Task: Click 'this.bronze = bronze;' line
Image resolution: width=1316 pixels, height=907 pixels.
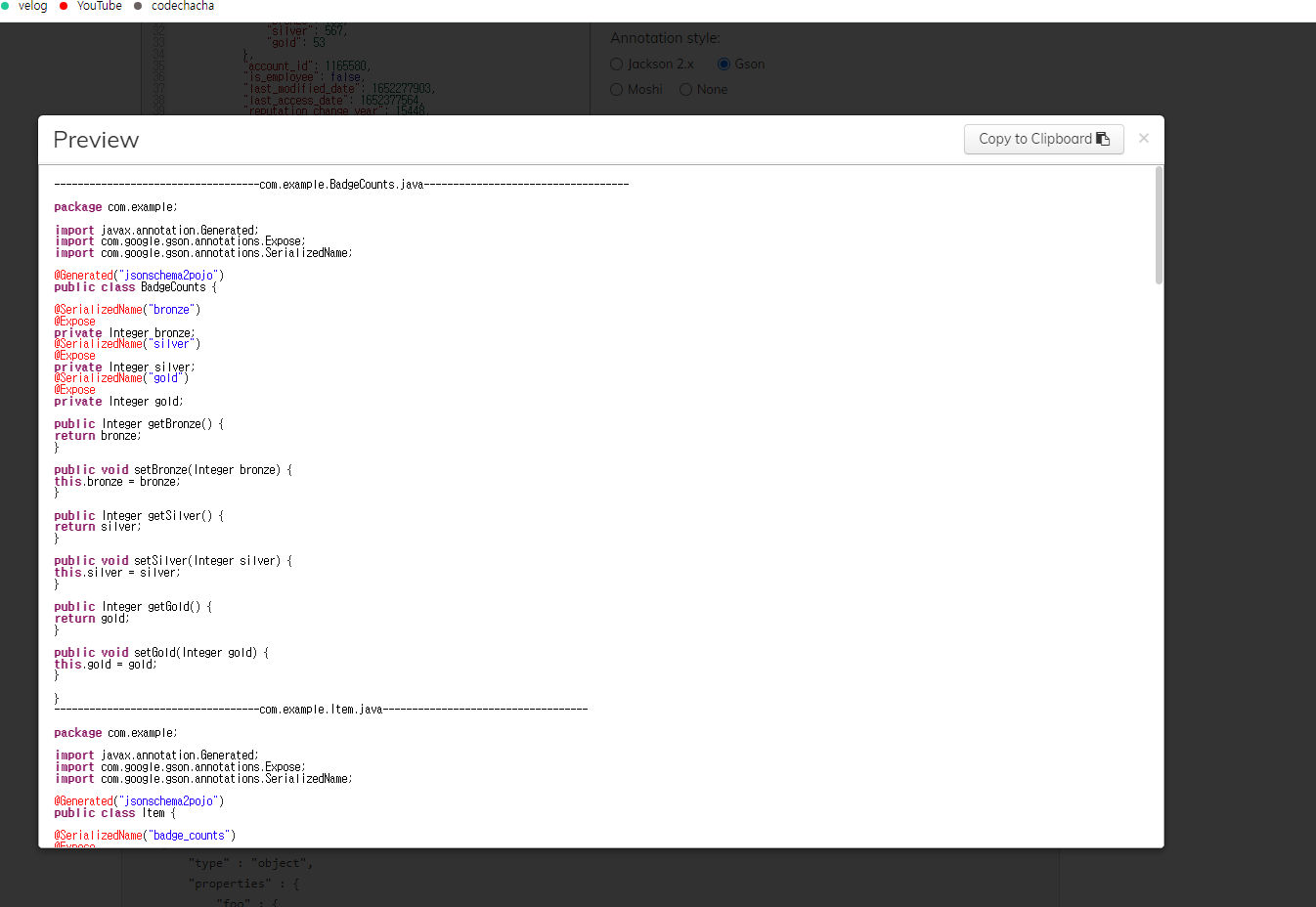Action: (117, 482)
